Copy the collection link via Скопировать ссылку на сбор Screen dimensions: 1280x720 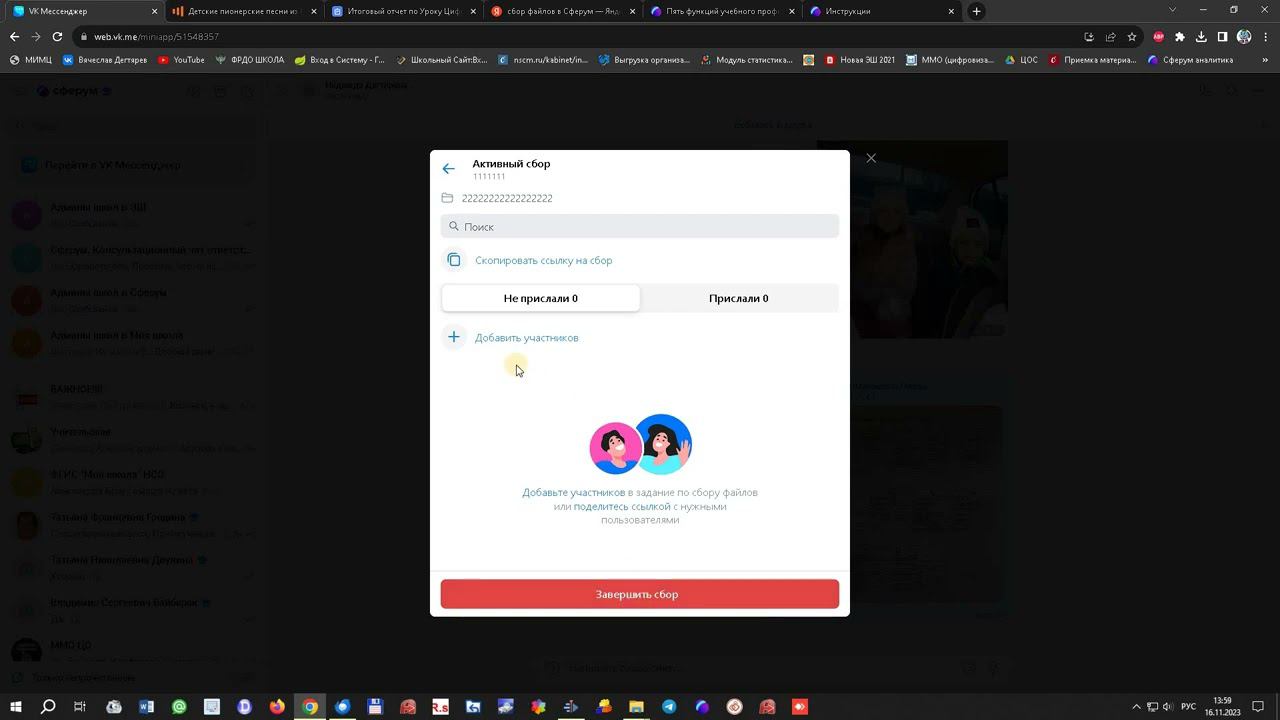tap(544, 260)
